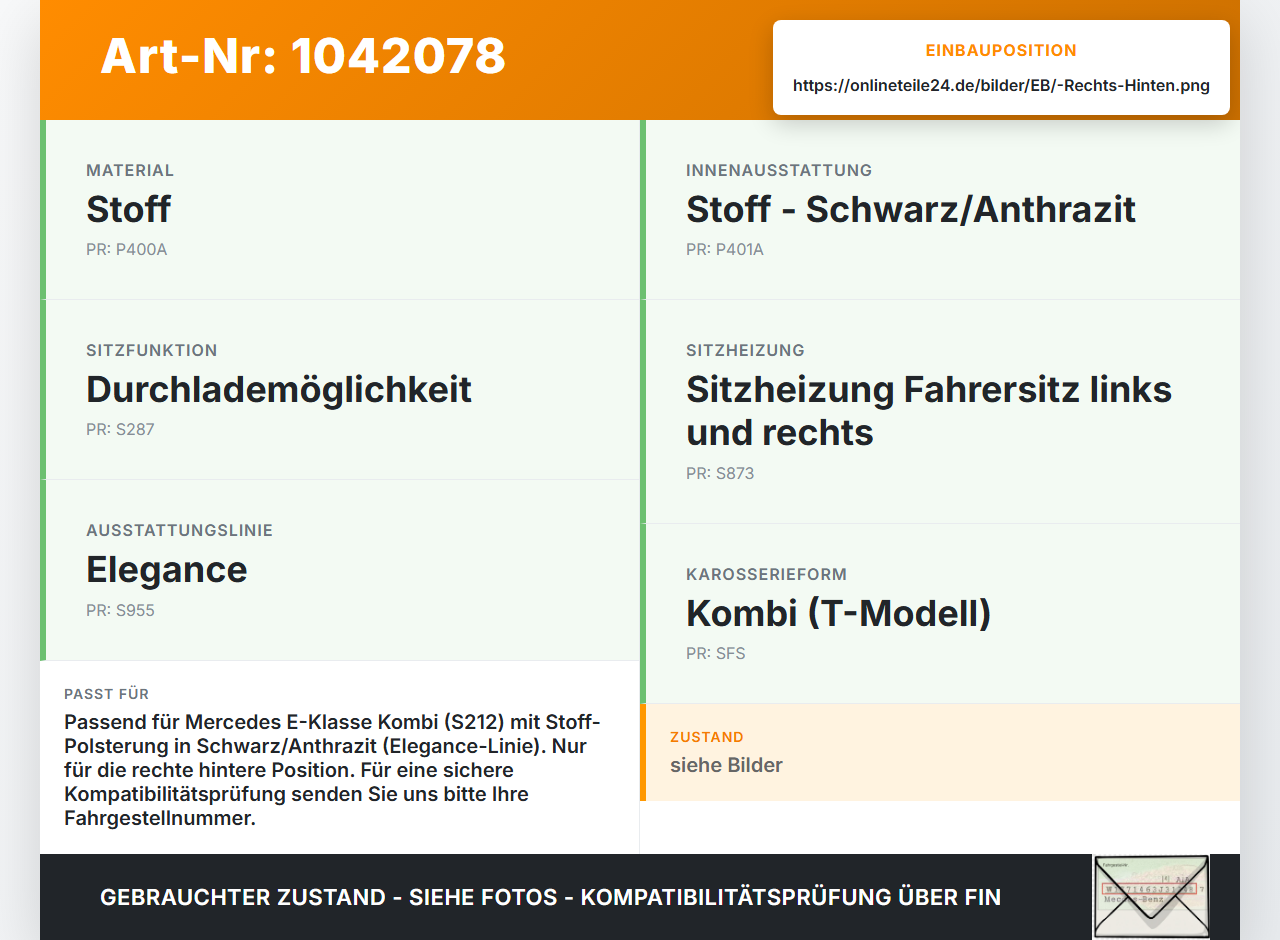Click the AUSSTATTUNGSLINIE field label
The height and width of the screenshot is (940, 1280).
point(179,530)
